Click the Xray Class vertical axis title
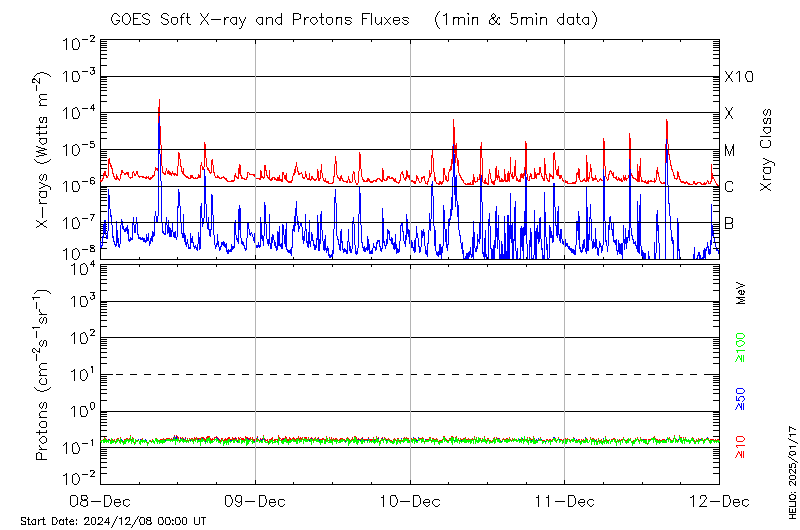 click(x=767, y=150)
